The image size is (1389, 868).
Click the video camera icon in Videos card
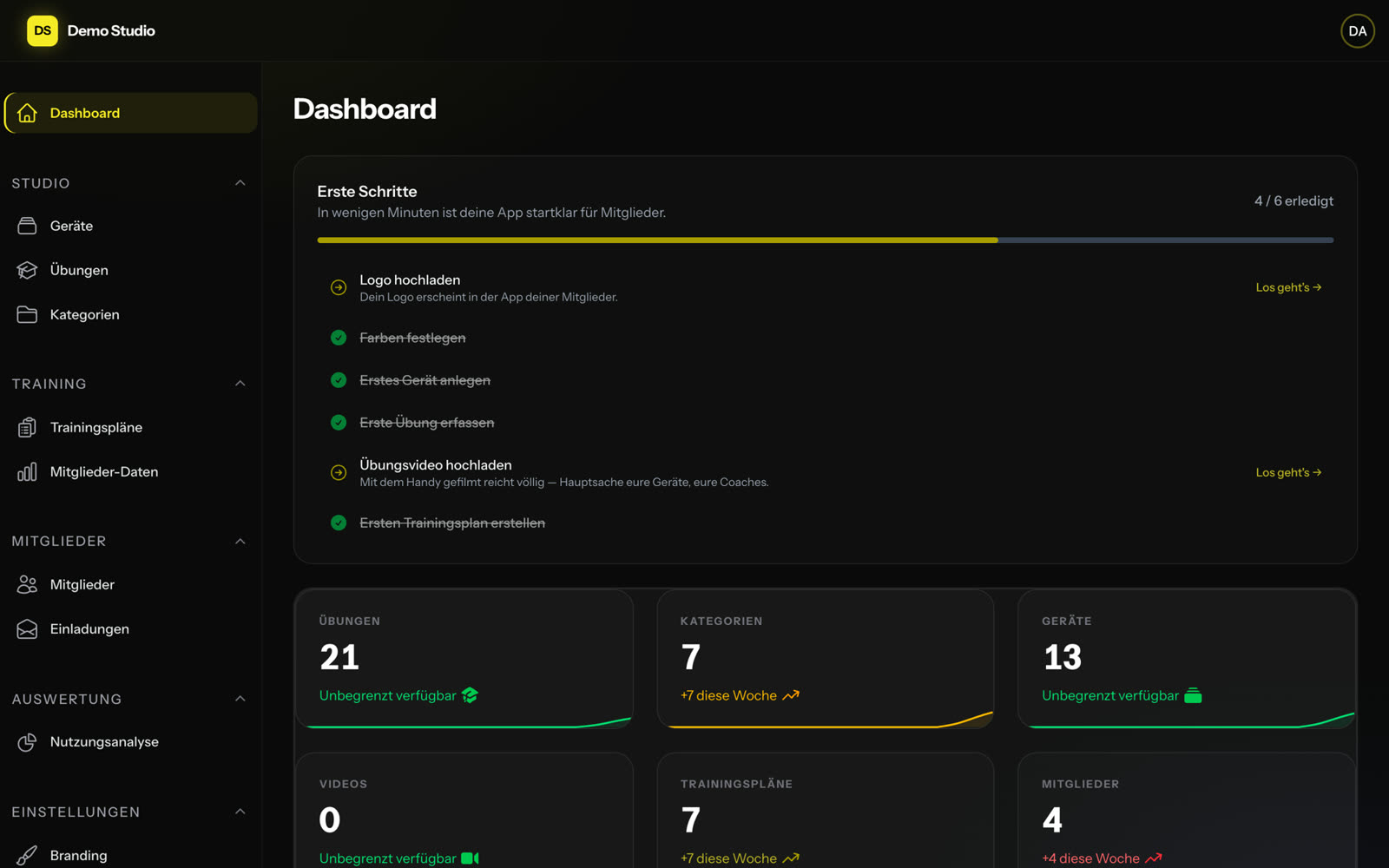tap(470, 858)
